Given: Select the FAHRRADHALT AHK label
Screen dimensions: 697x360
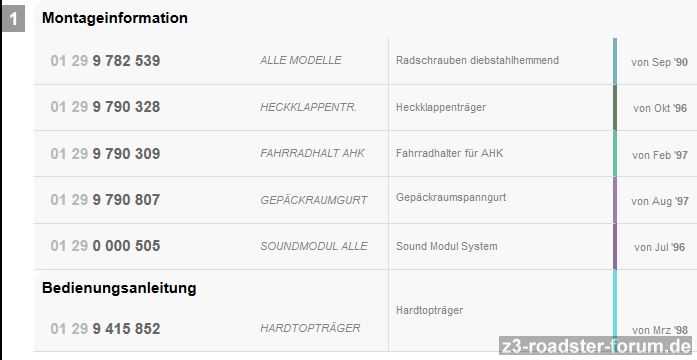Looking at the screenshot, I should coord(312,153).
